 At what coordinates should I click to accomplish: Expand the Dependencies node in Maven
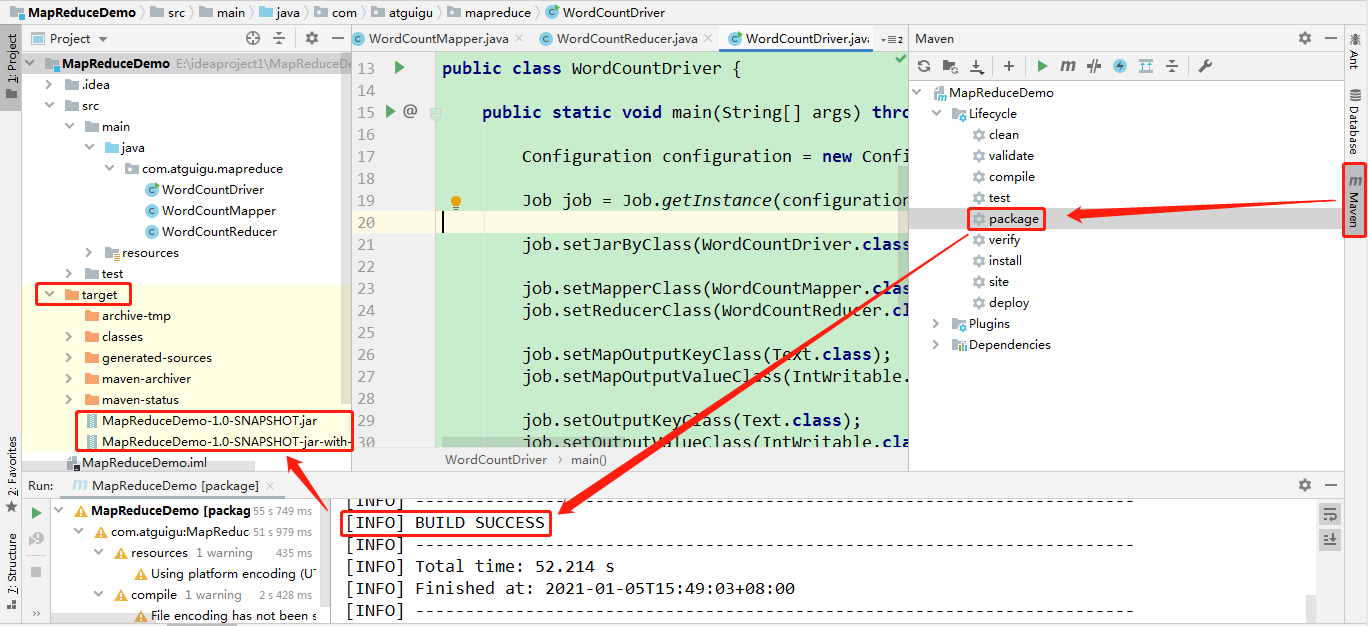coord(937,345)
